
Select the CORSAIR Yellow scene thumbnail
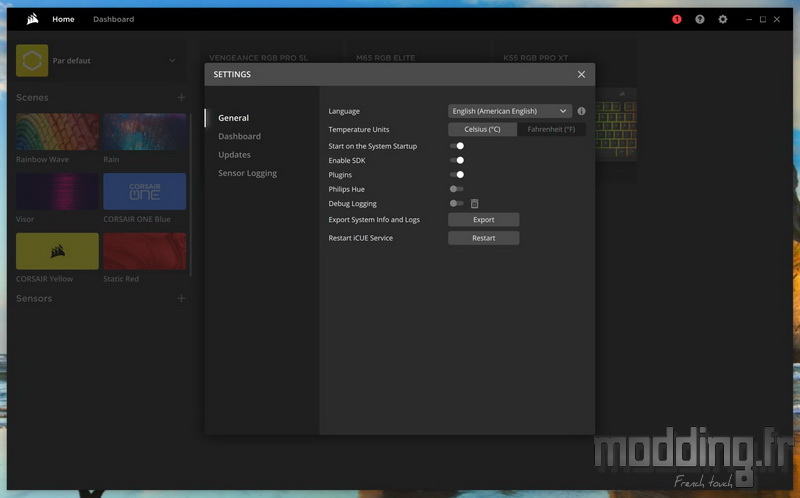pyautogui.click(x=57, y=251)
